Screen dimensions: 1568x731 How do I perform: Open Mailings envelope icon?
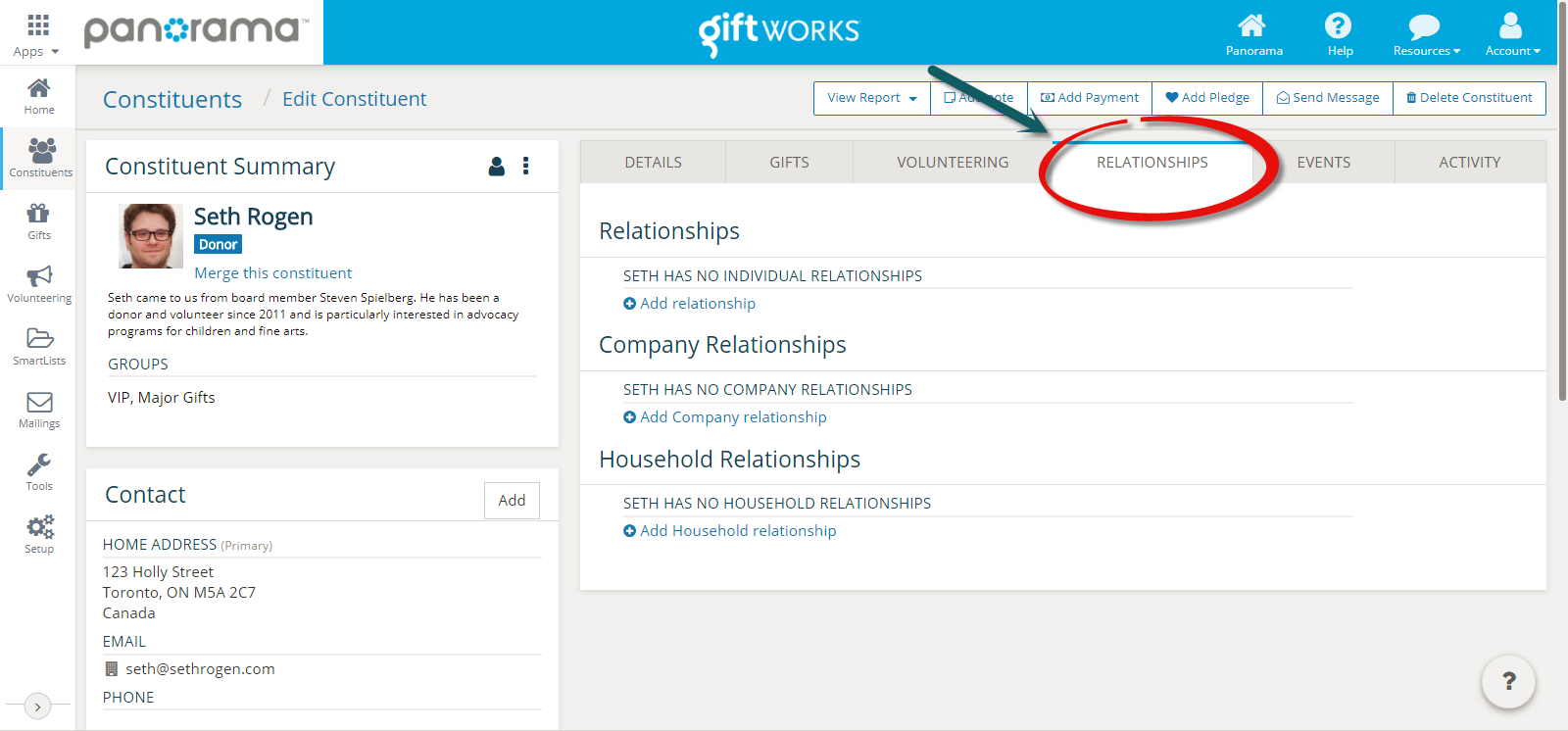click(39, 409)
